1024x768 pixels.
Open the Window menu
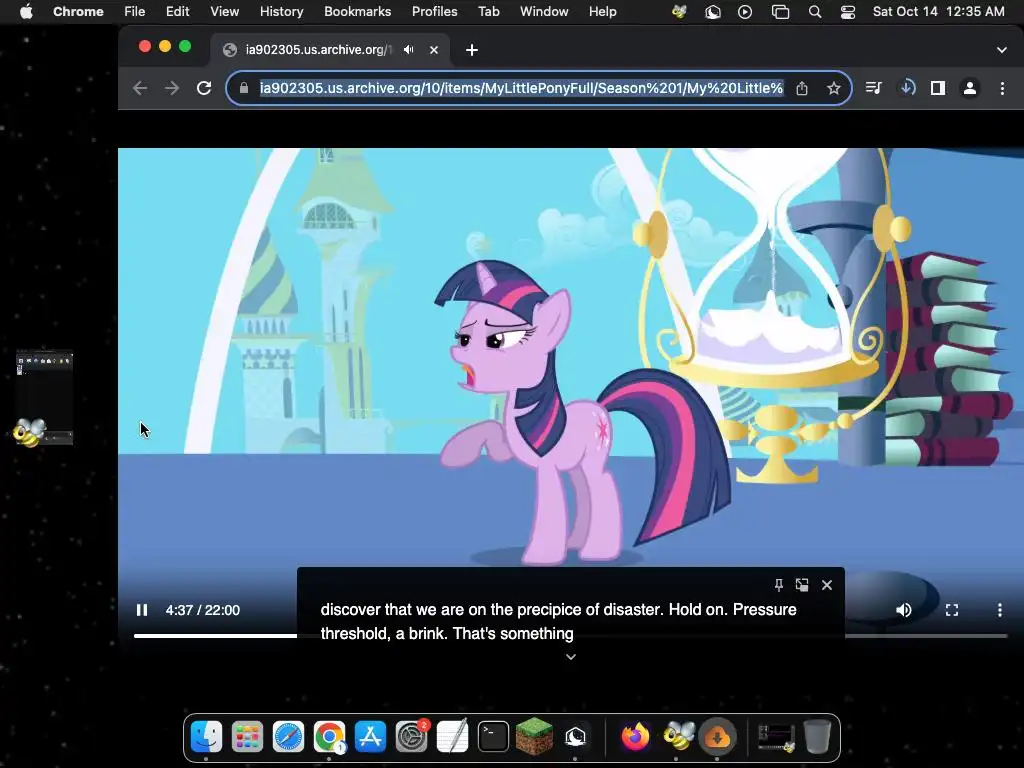tap(544, 12)
